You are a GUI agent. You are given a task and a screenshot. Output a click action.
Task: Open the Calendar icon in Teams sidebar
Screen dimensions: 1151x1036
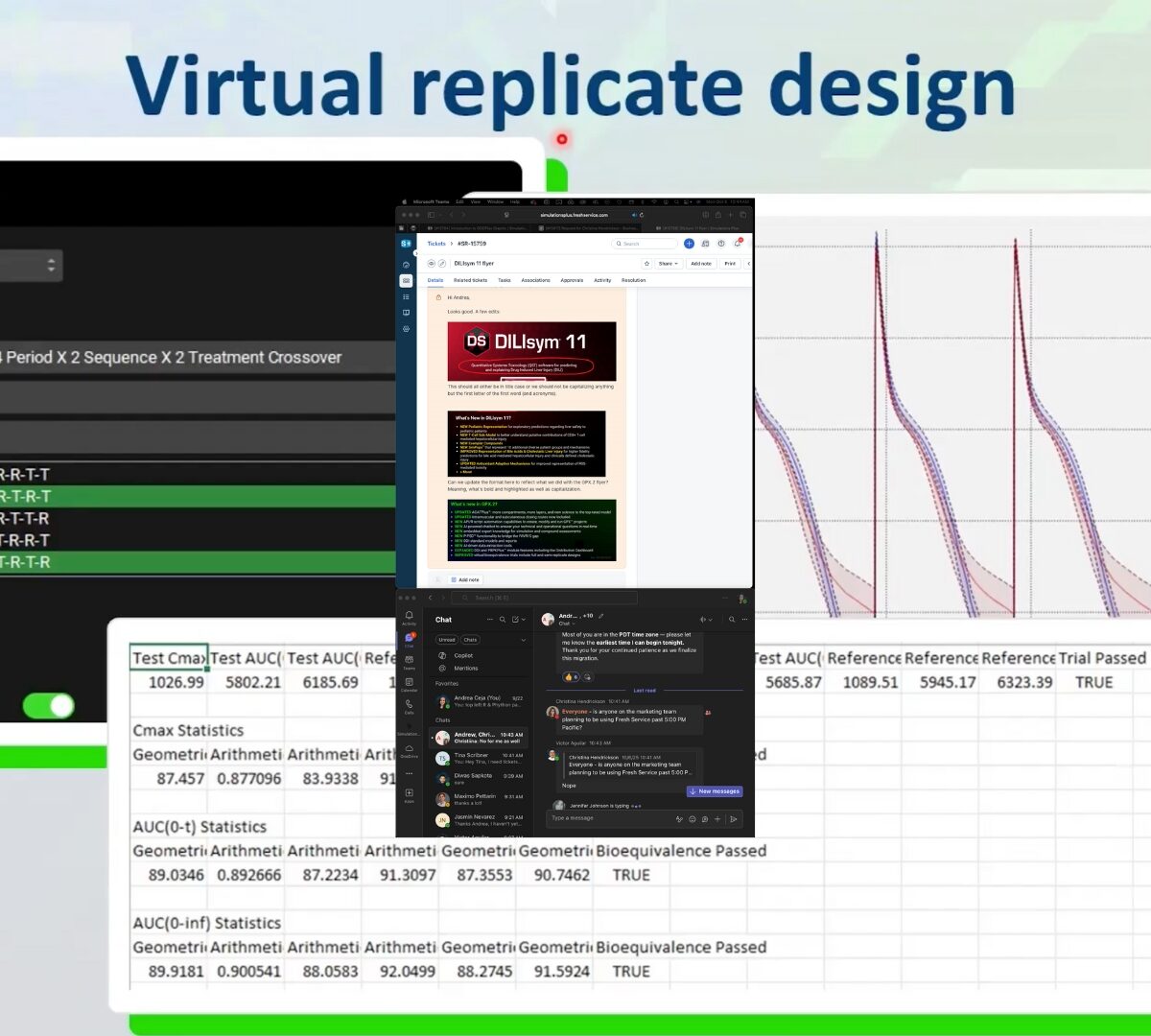[409, 683]
